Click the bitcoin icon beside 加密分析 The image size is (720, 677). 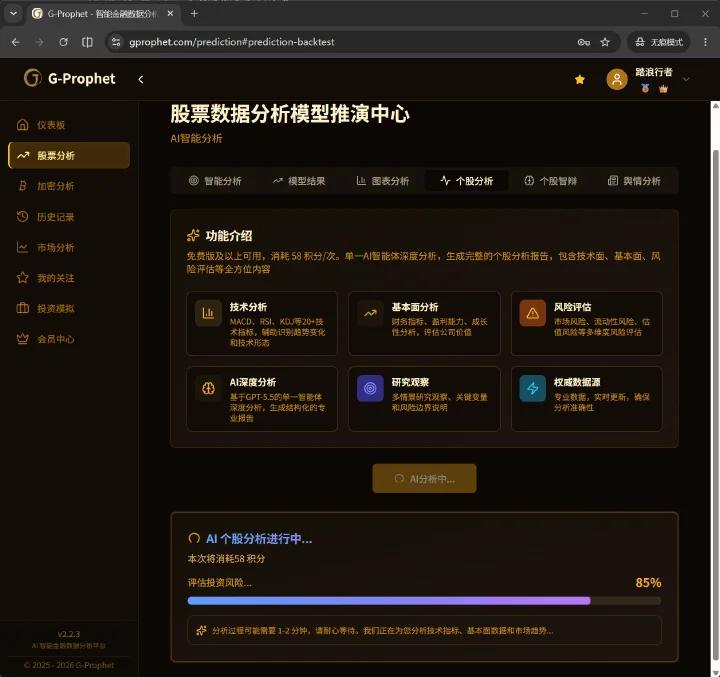(22, 186)
